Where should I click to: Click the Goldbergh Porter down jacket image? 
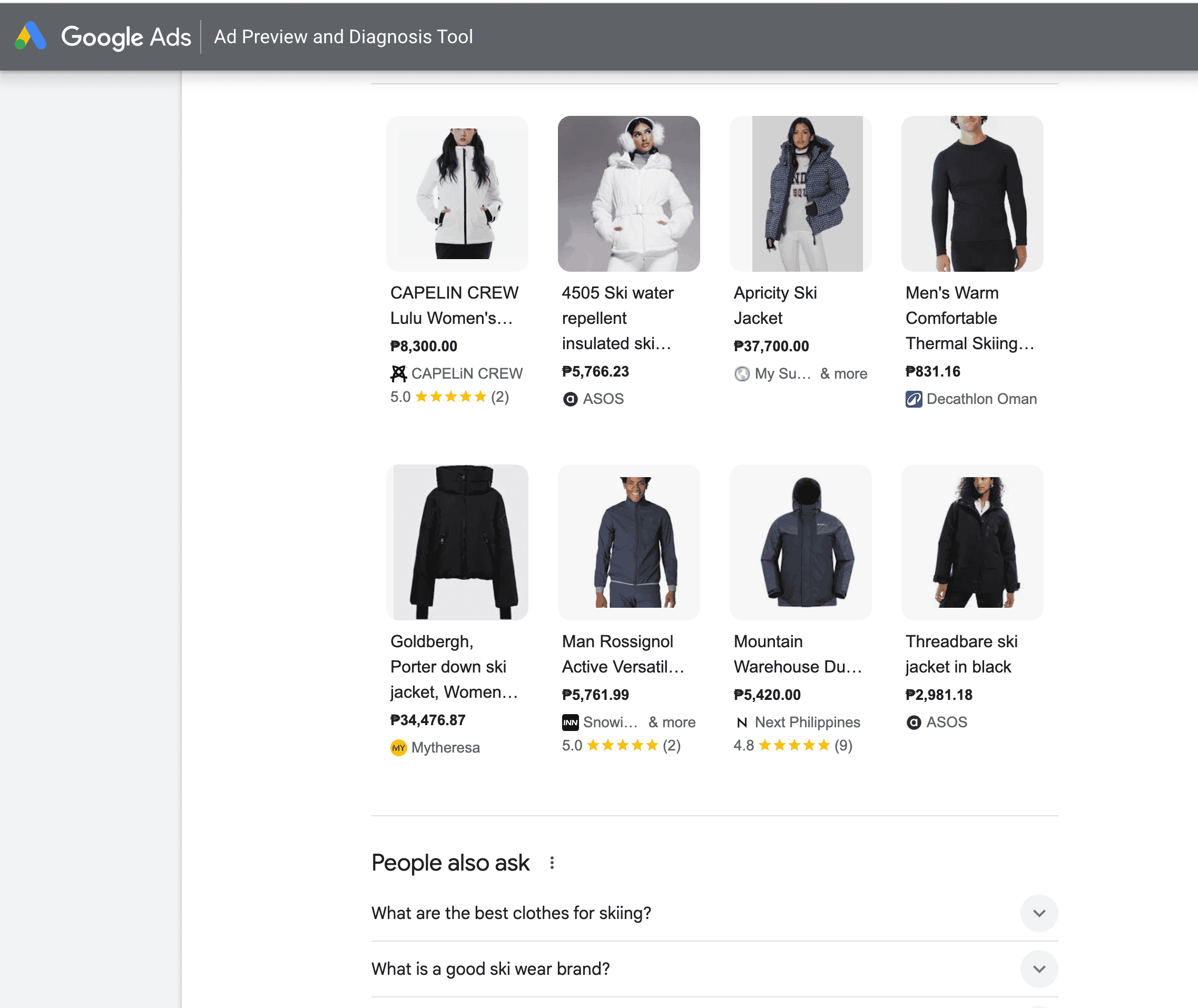point(457,542)
